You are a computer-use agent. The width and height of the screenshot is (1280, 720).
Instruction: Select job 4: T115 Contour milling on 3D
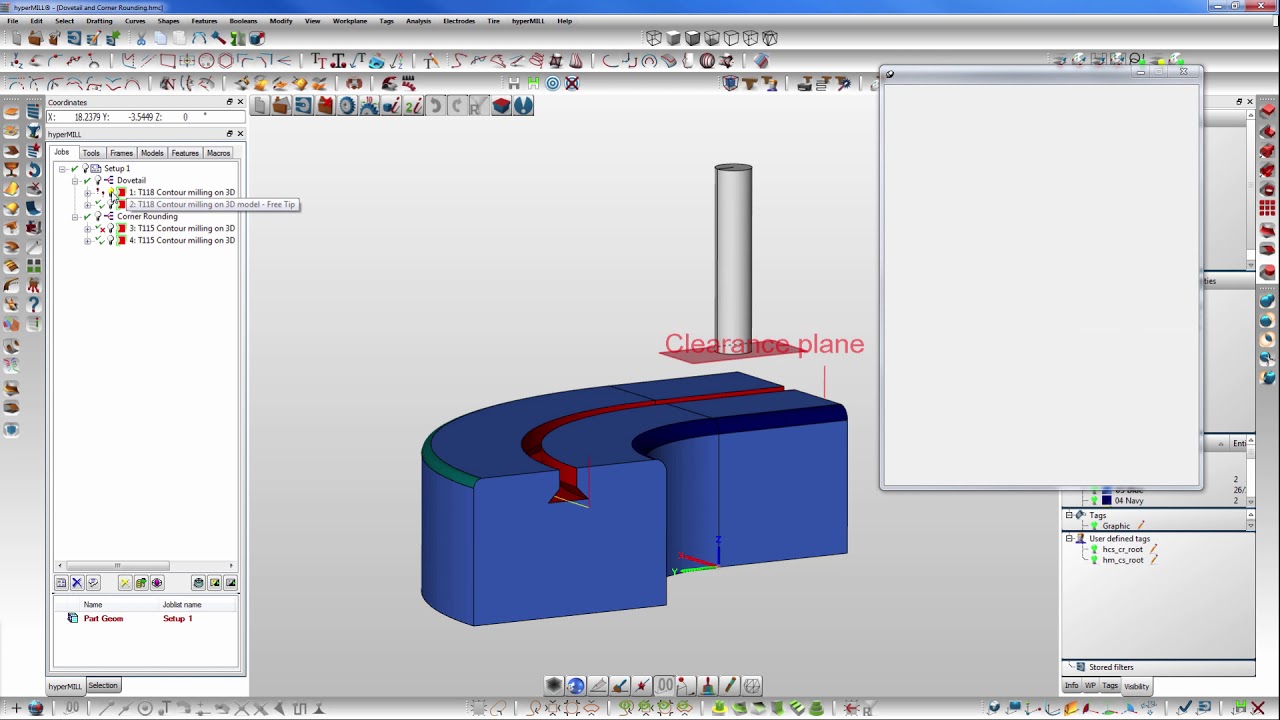182,241
